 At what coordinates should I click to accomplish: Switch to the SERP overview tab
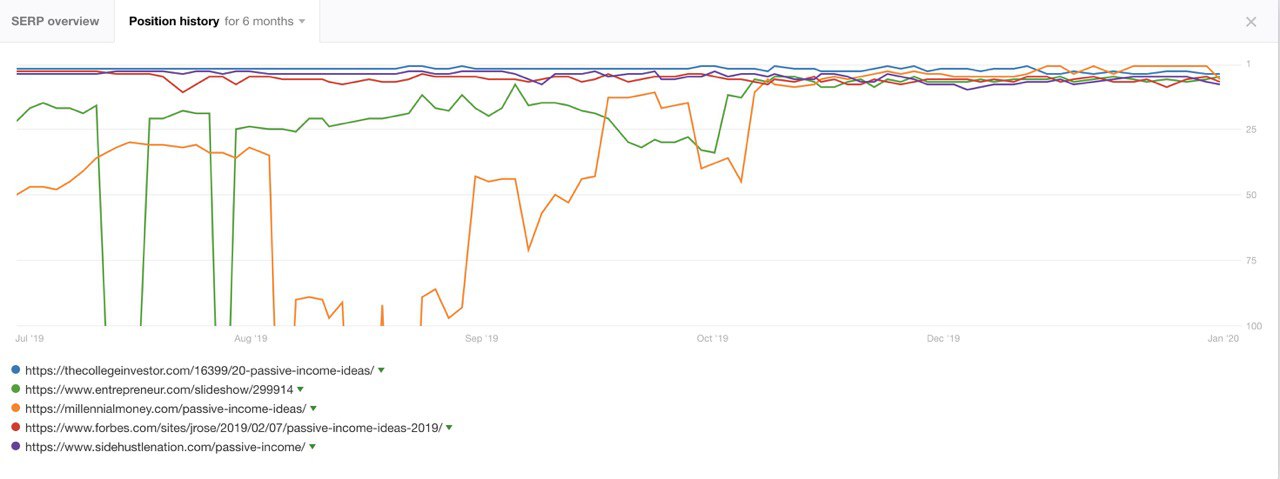click(55, 21)
